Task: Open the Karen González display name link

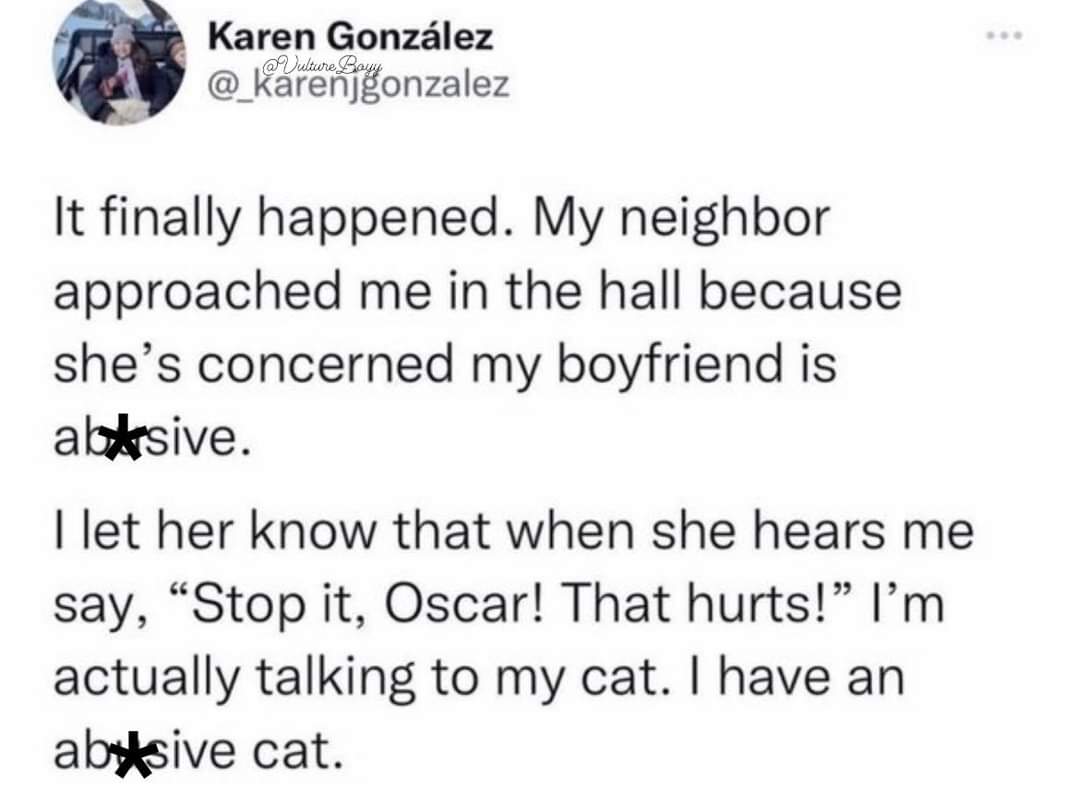Action: [350, 37]
